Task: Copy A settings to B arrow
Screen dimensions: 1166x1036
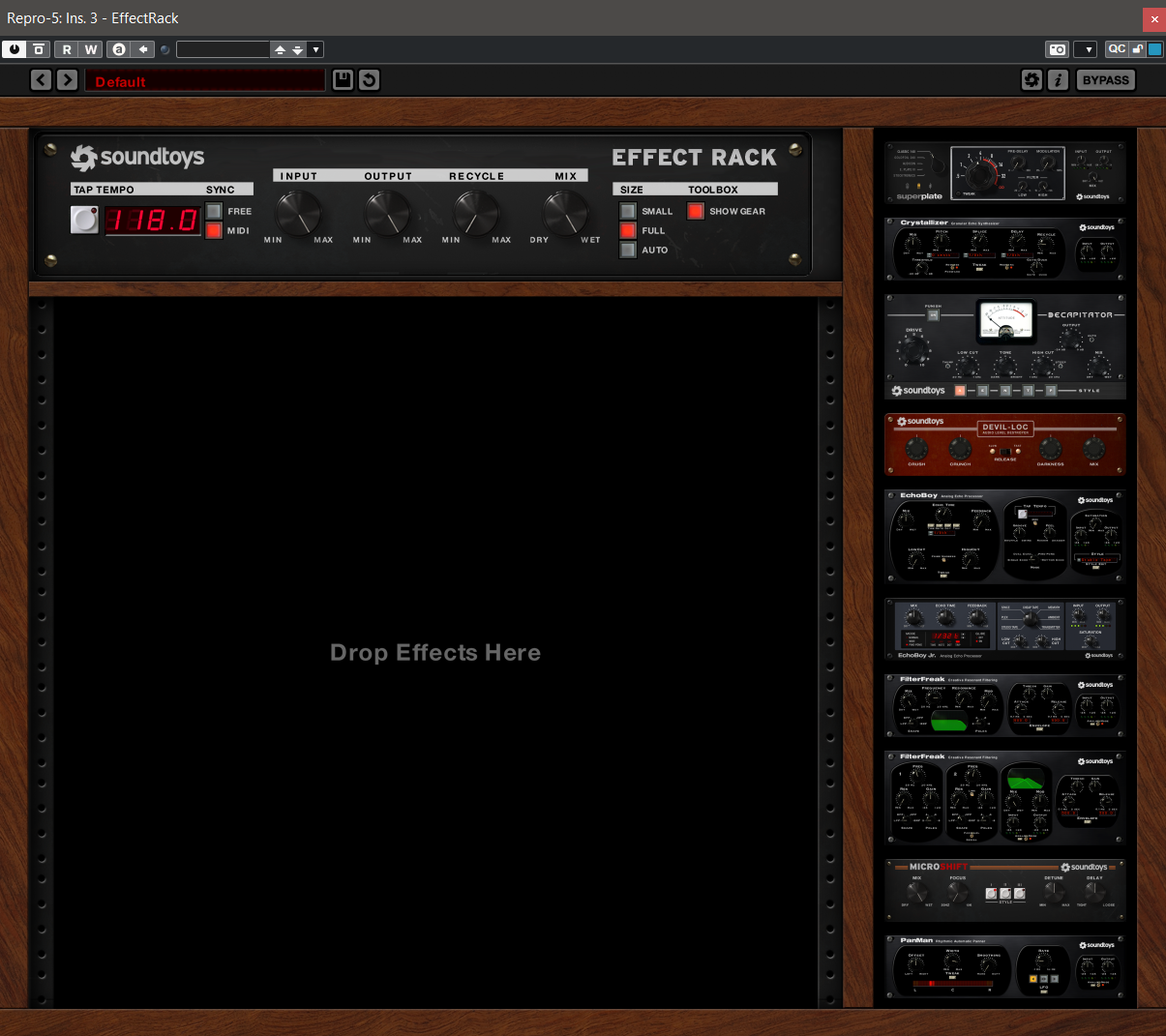Action: (143, 49)
